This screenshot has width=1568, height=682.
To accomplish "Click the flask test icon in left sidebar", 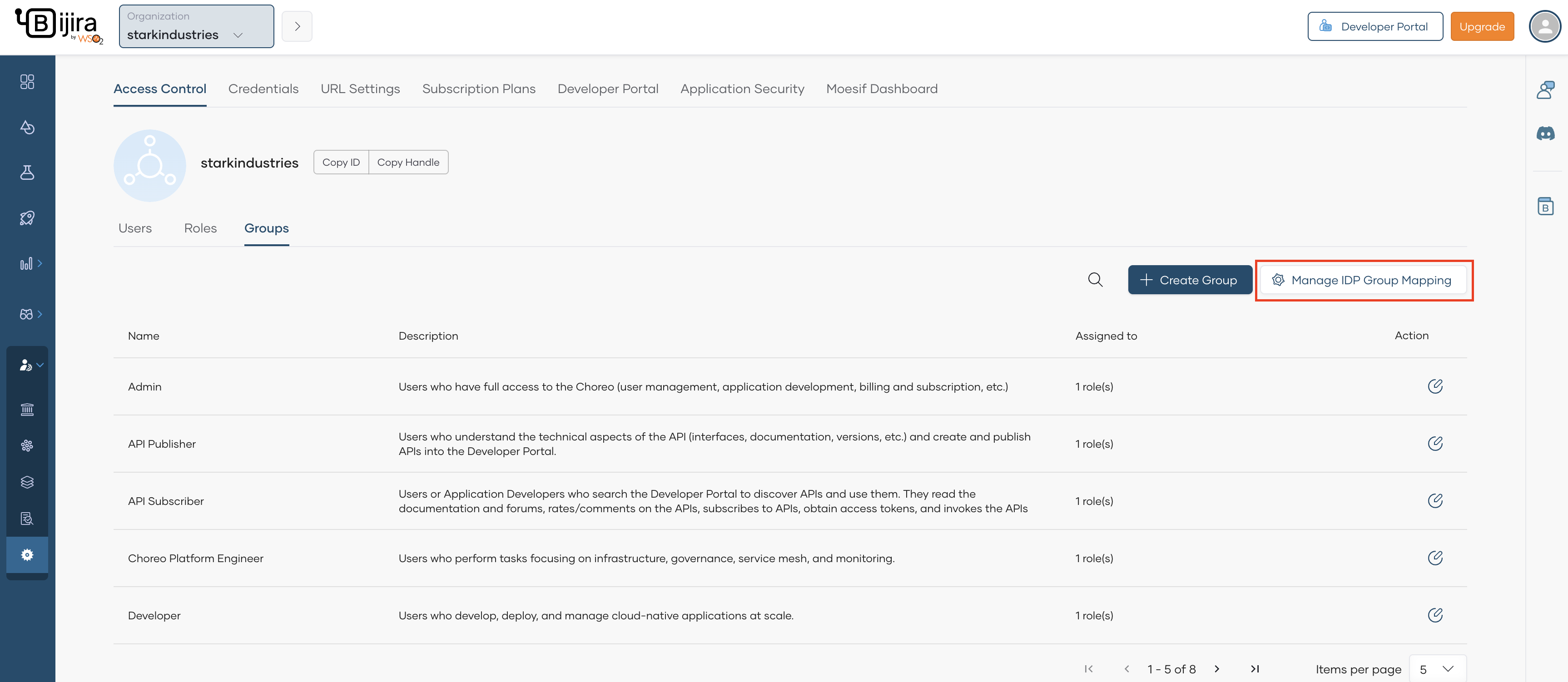I will (27, 172).
